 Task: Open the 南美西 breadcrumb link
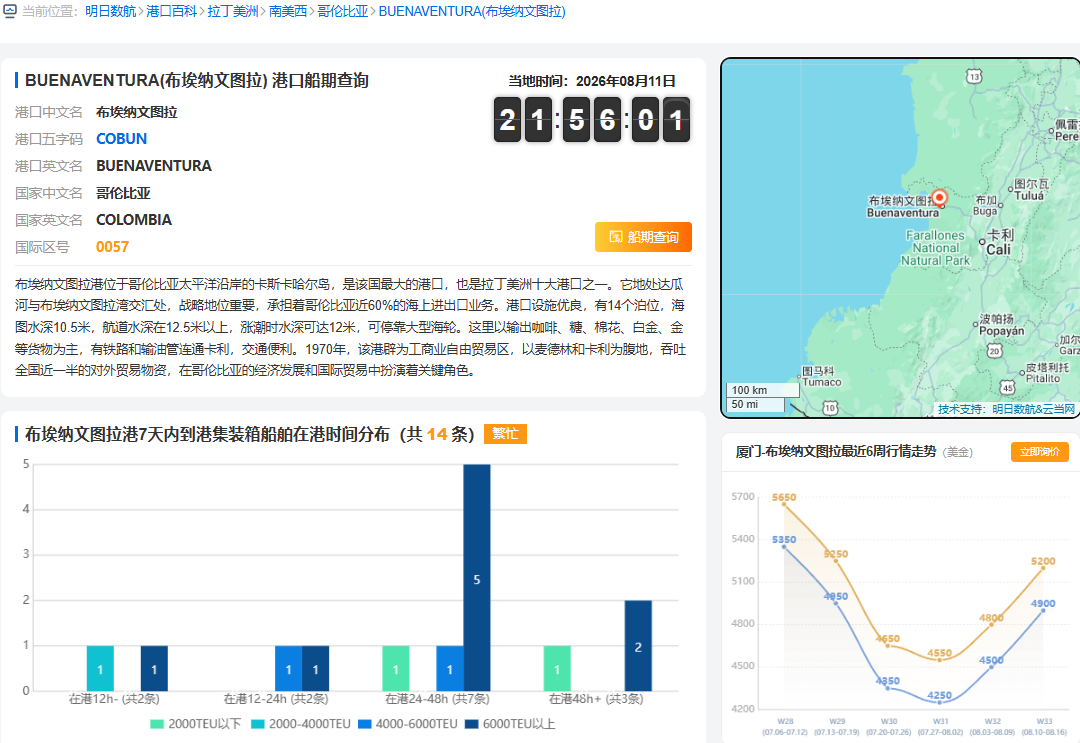tap(287, 12)
